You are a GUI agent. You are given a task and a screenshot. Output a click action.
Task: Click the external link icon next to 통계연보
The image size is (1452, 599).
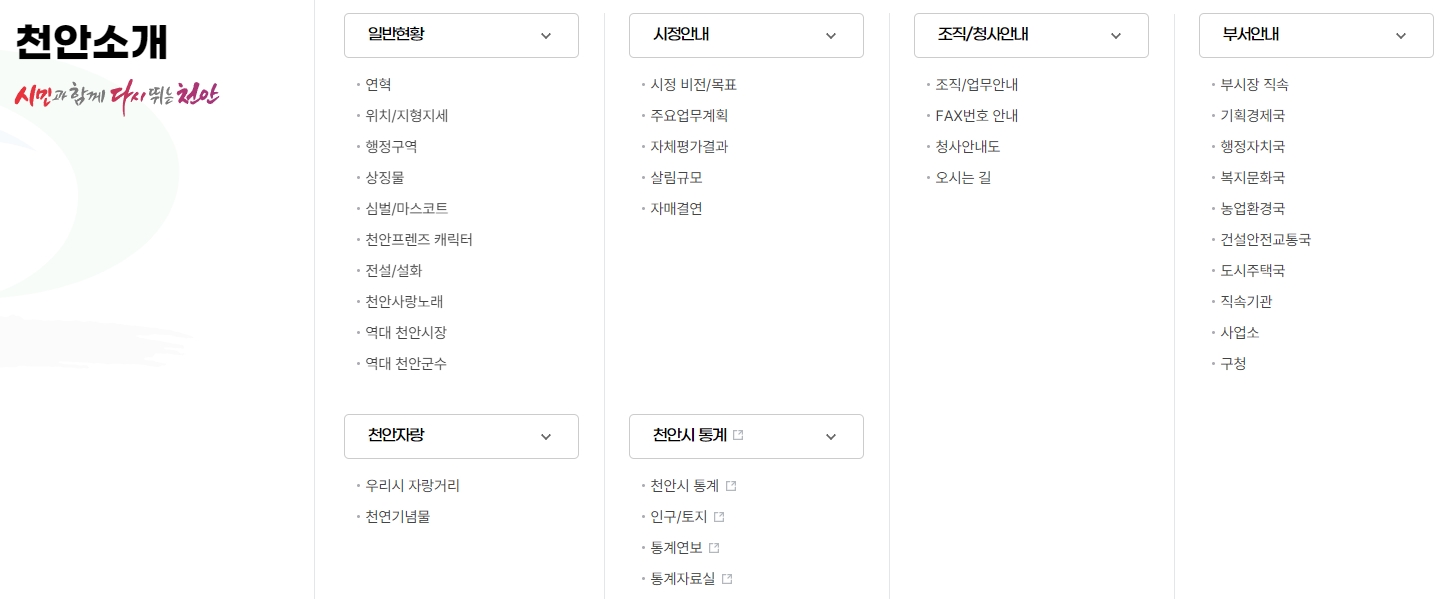713,547
